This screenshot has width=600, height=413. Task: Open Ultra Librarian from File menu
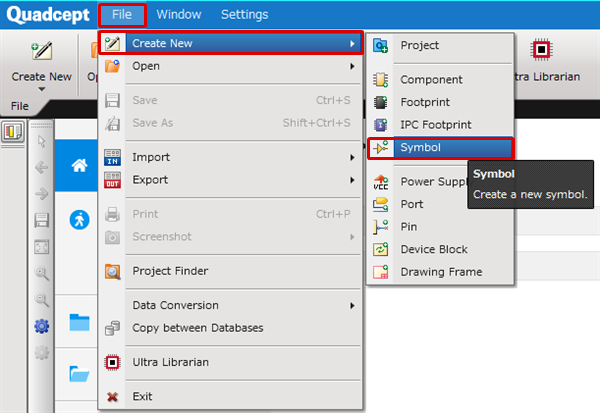[230, 362]
